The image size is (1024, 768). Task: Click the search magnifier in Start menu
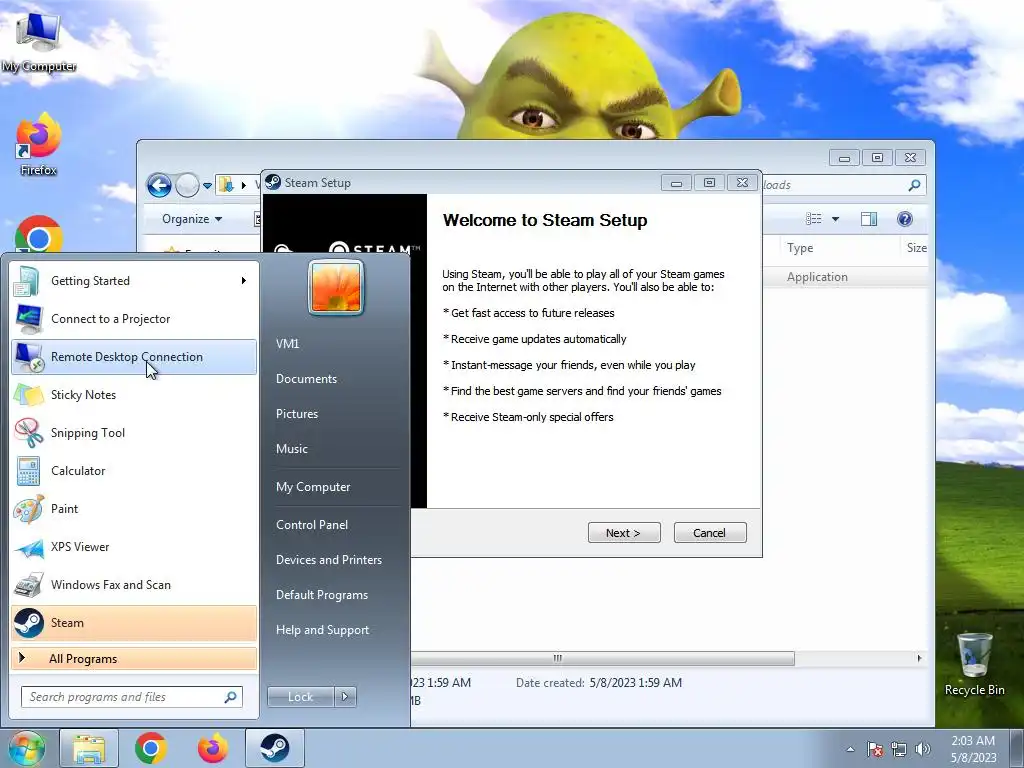coord(231,697)
